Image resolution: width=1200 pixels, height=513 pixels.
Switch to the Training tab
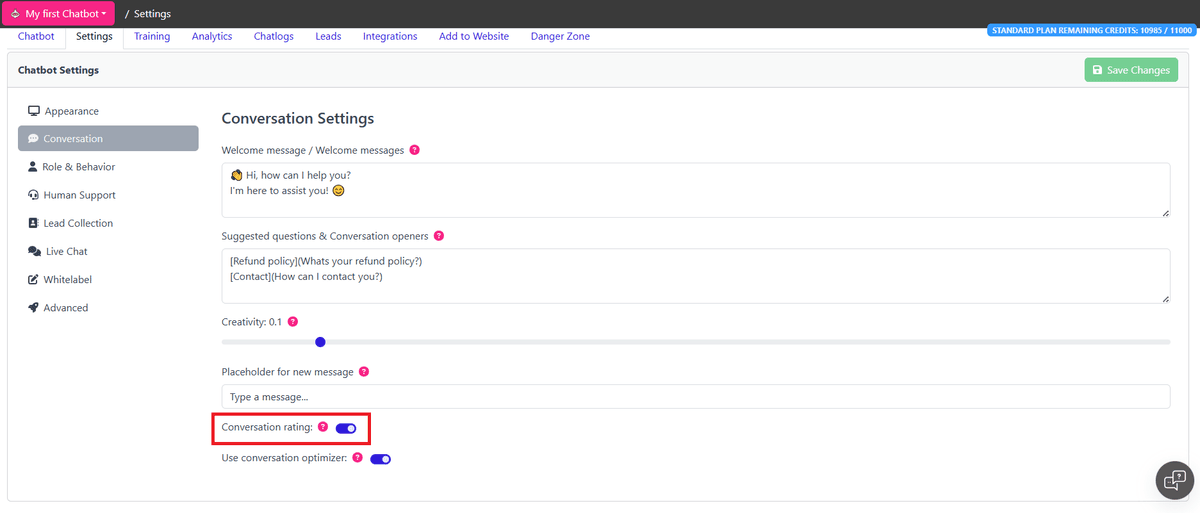(x=152, y=36)
